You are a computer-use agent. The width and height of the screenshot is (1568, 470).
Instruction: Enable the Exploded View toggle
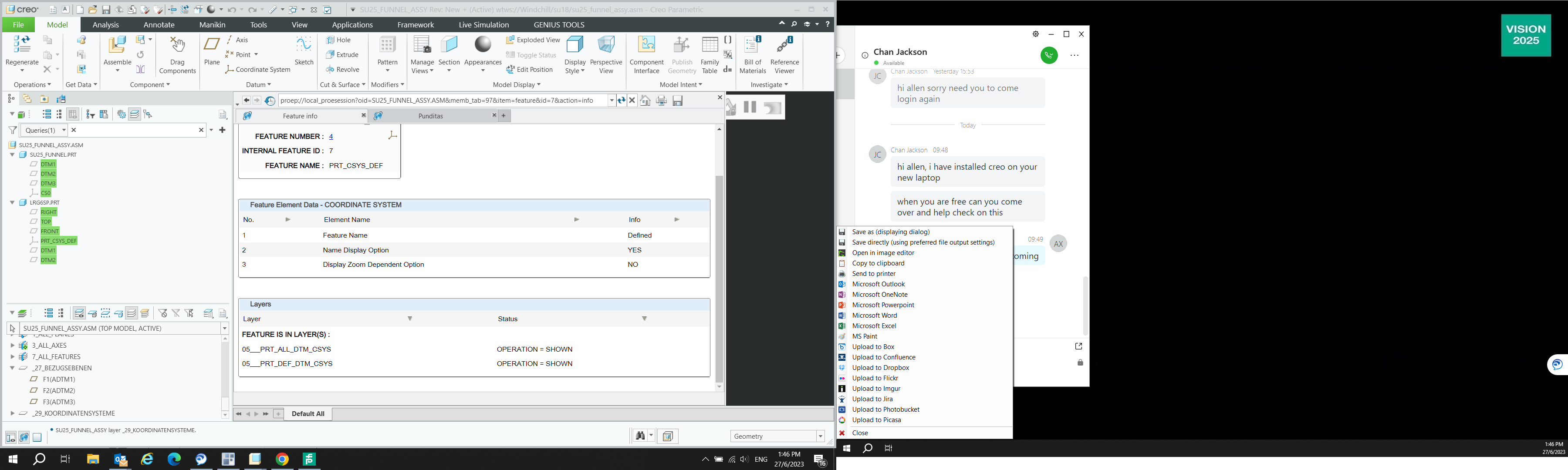[532, 40]
